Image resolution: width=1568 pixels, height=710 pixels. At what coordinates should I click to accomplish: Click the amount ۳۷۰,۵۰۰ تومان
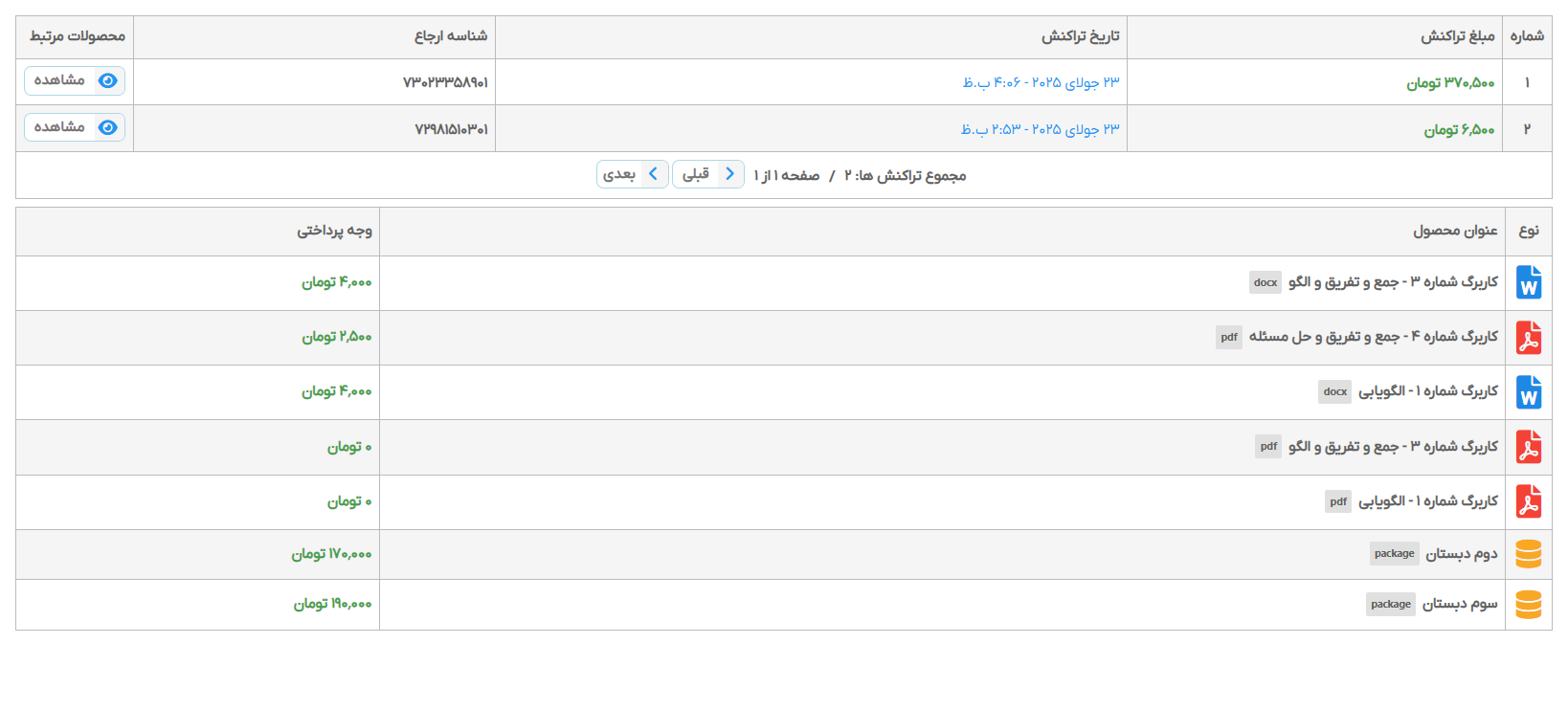tap(1450, 83)
